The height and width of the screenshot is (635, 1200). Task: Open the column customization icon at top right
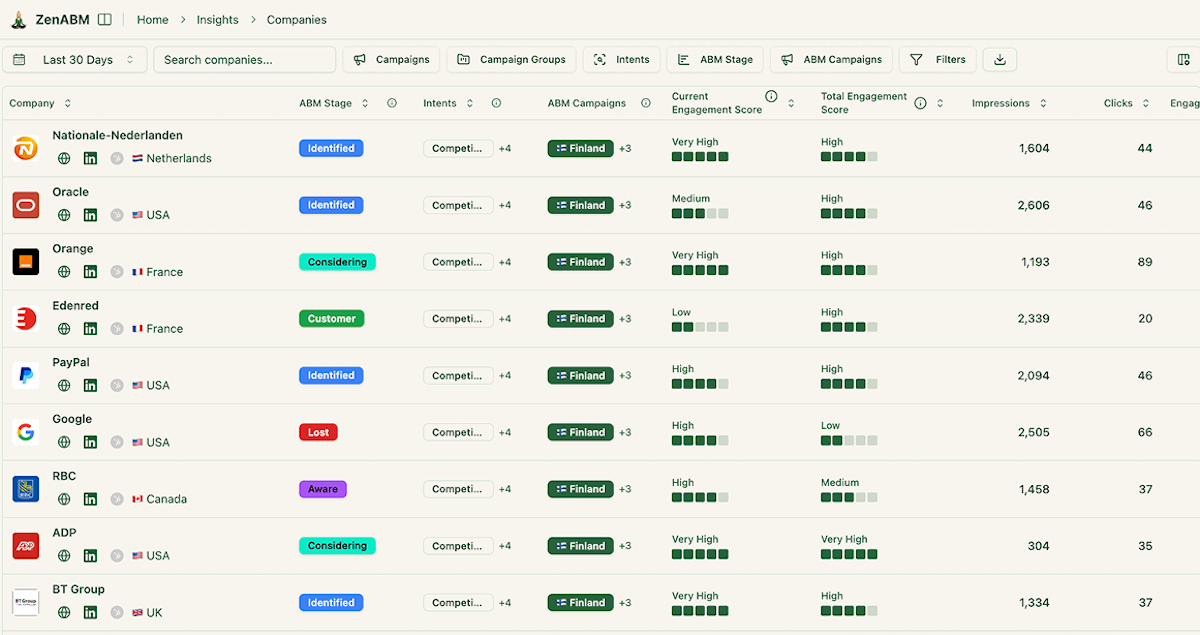coord(1184,59)
